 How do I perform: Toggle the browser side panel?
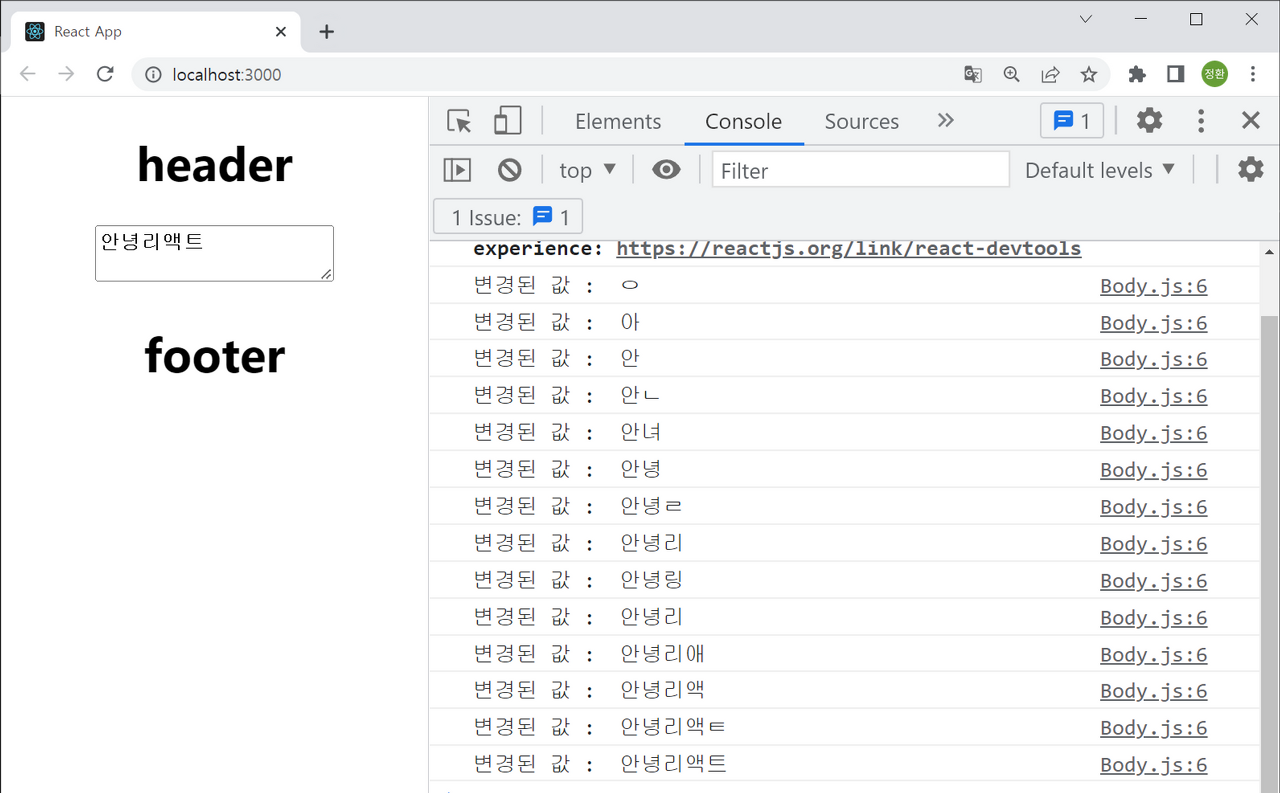(1176, 74)
